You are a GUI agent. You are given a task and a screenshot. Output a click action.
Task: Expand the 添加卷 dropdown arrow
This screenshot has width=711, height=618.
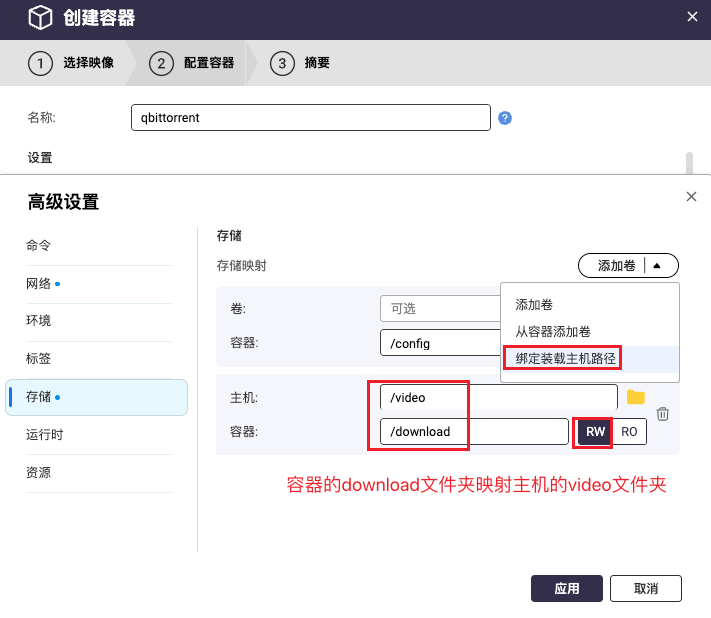657,266
